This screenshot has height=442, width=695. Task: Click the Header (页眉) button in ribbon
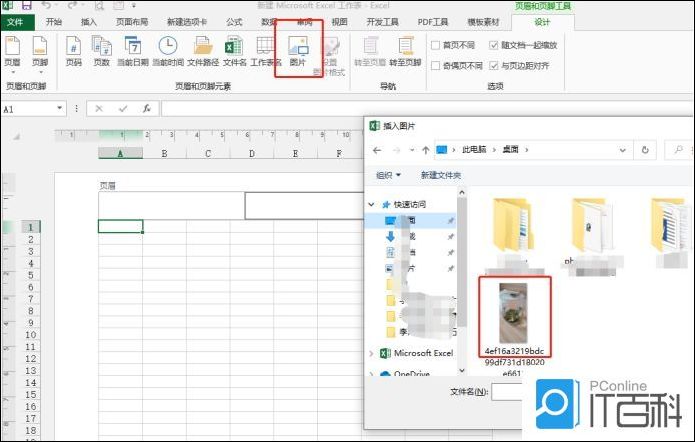(x=12, y=52)
